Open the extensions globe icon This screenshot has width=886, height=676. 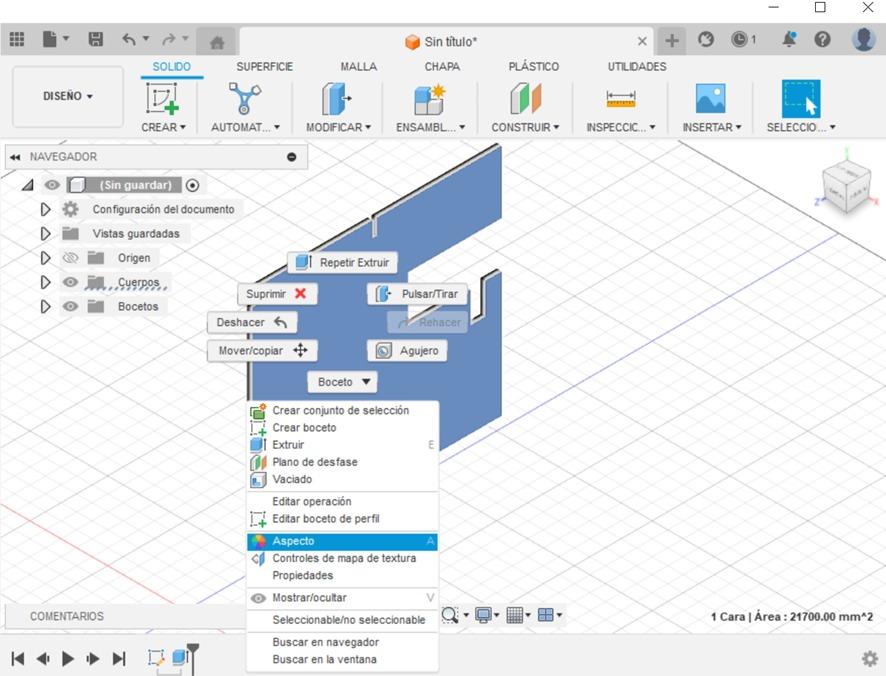point(706,39)
